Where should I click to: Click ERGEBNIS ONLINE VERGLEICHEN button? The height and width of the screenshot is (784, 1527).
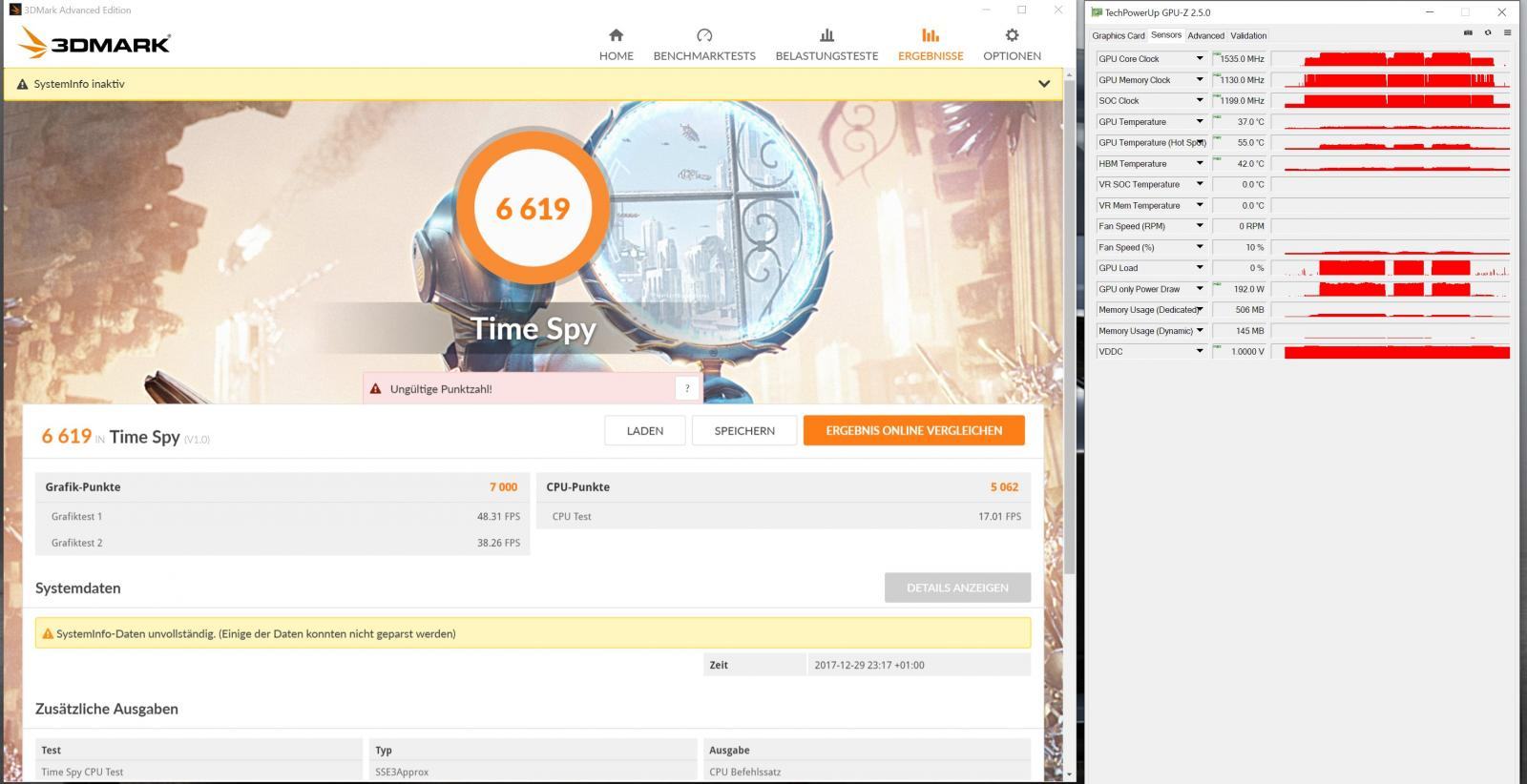pos(914,430)
